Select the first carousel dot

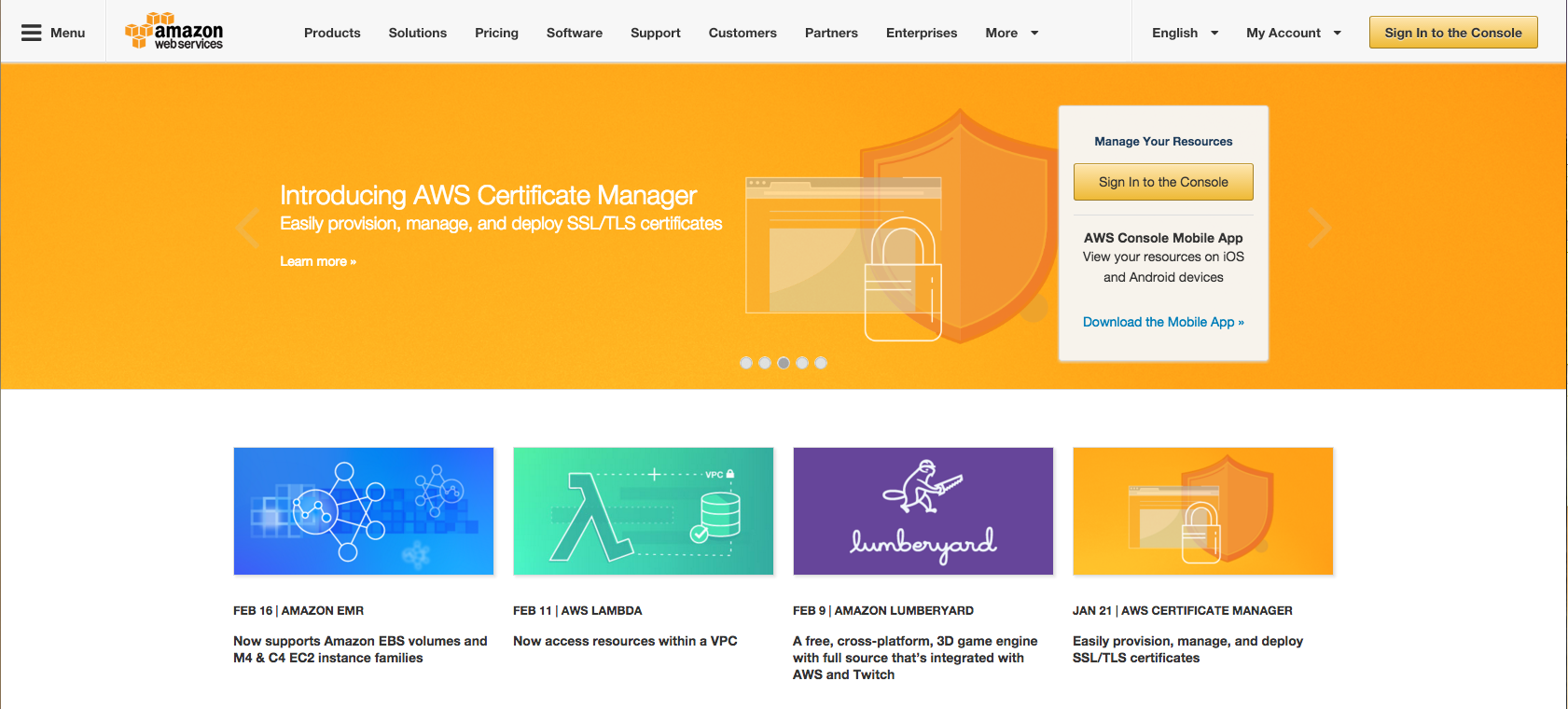click(x=746, y=363)
